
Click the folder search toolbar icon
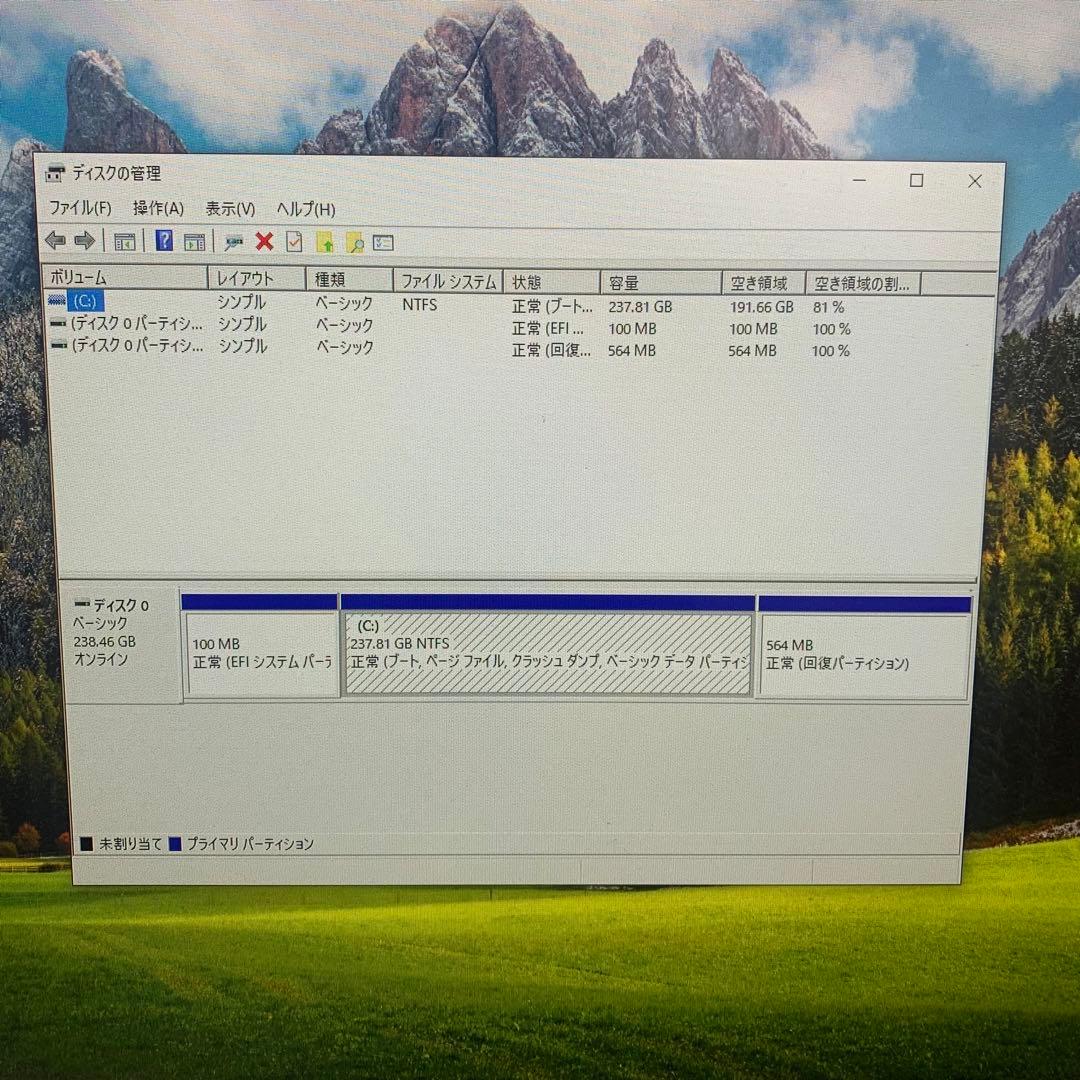click(355, 240)
